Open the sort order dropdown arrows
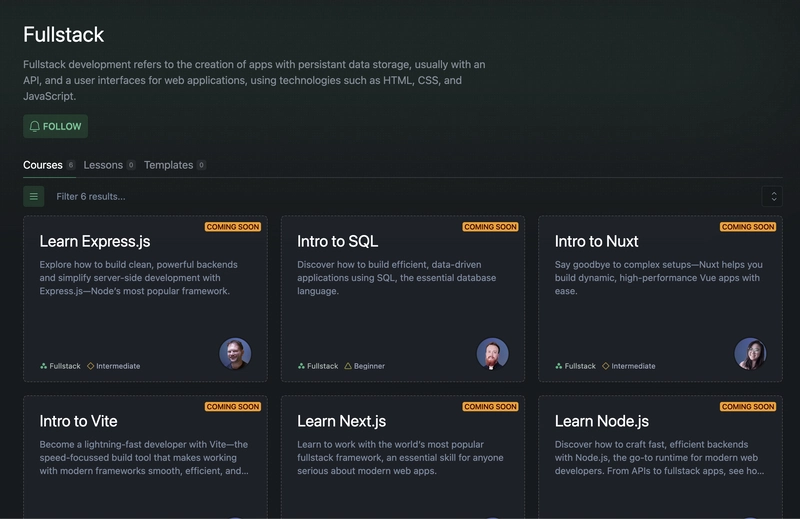This screenshot has height=519, width=800. coord(773,196)
